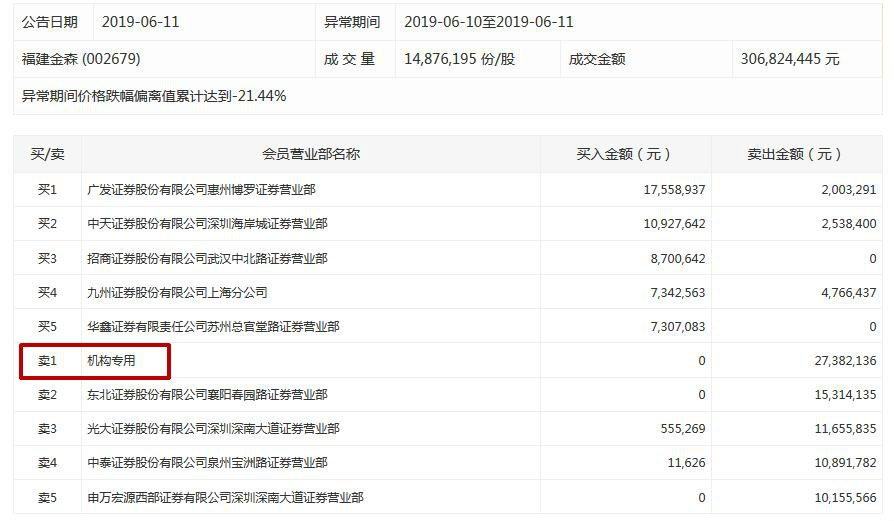The height and width of the screenshot is (521, 894).
Task: Open 中天证券深圳海岸城证券营业部 entry
Action: point(207,224)
